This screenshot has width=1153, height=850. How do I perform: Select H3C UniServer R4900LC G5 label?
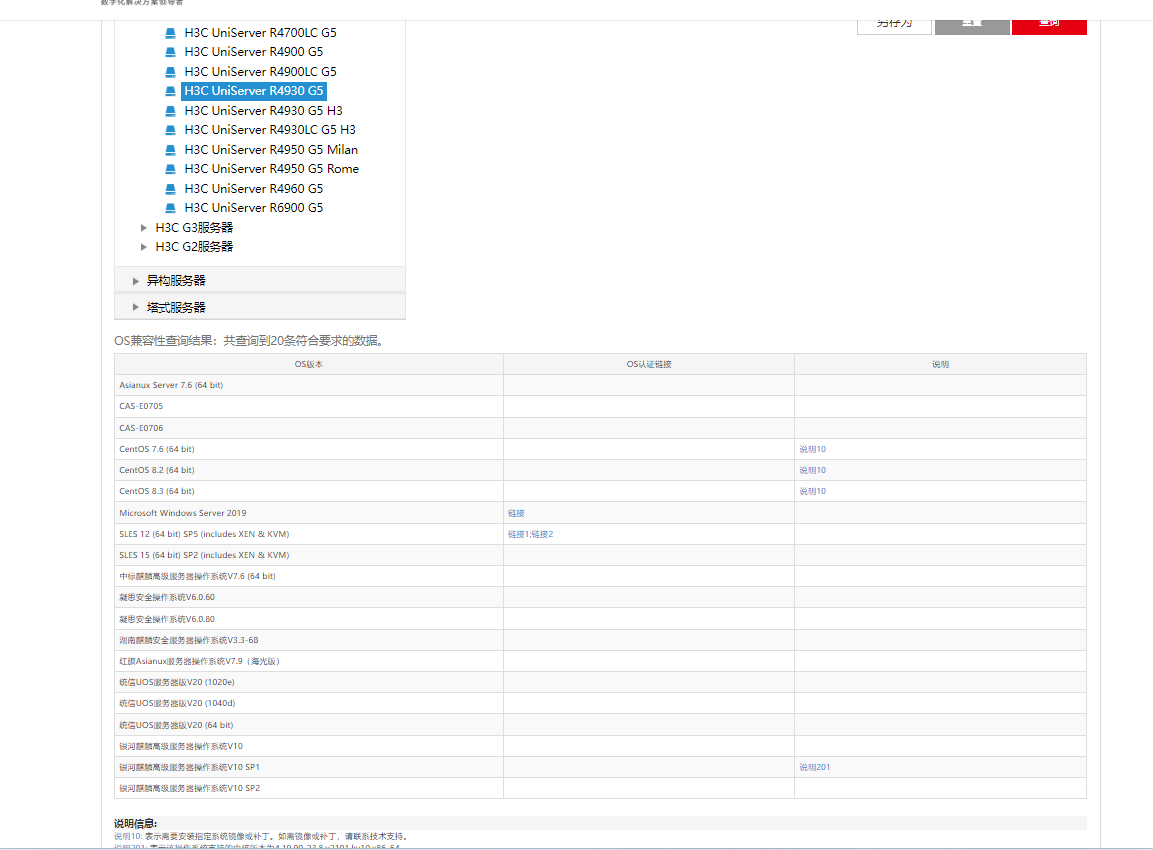tap(260, 71)
